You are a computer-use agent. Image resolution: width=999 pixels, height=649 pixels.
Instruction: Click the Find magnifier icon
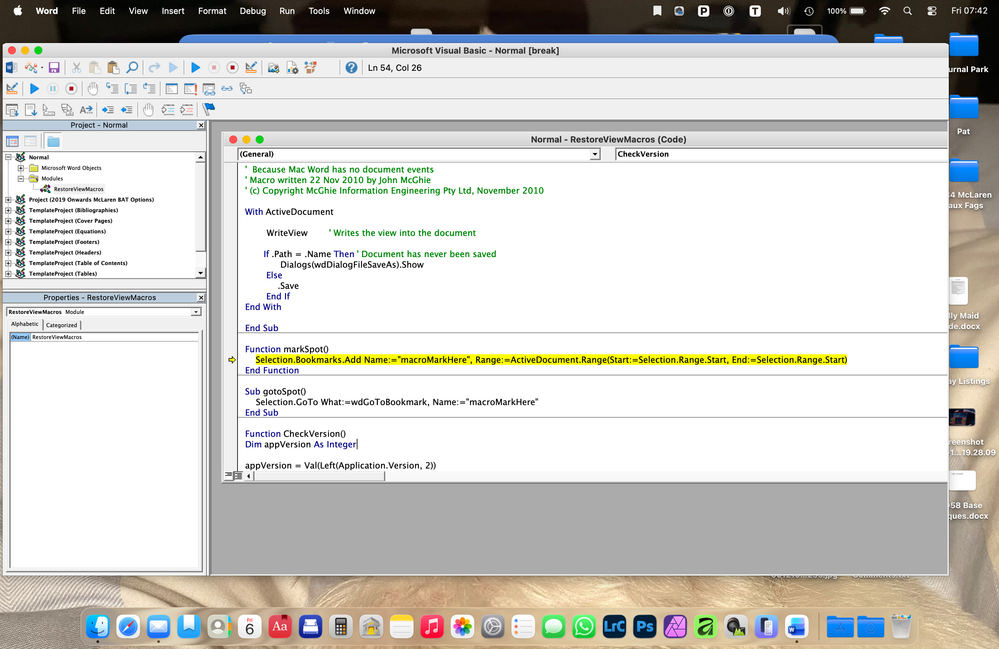click(x=132, y=68)
